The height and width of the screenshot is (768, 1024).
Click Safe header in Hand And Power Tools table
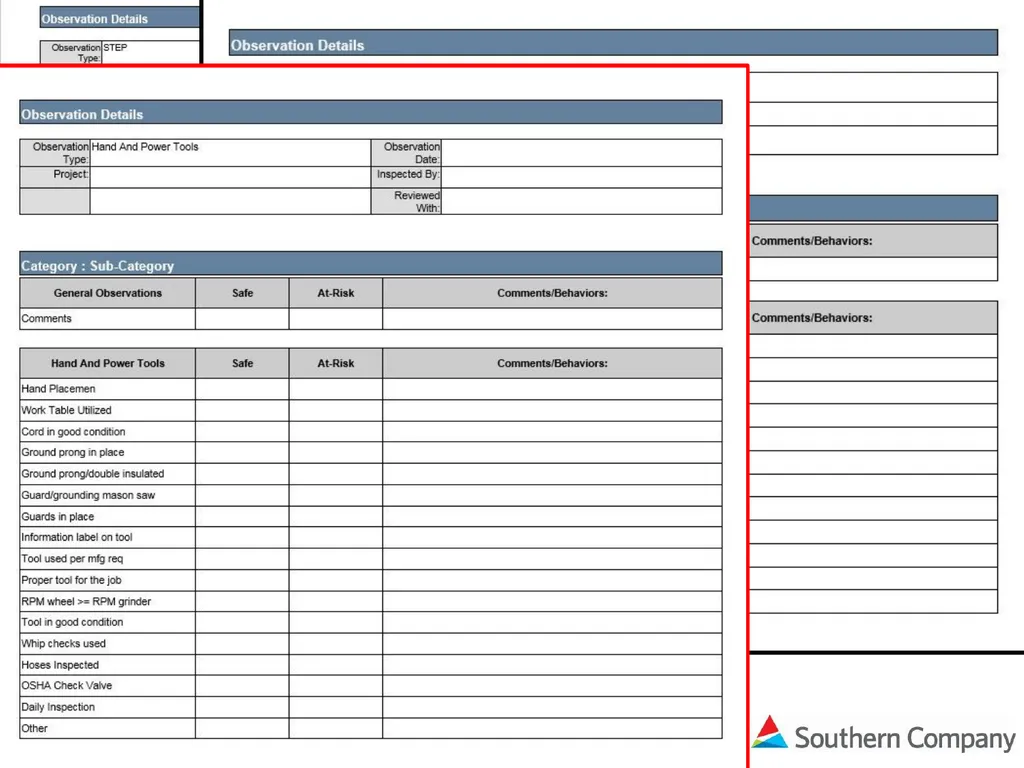[x=242, y=363]
